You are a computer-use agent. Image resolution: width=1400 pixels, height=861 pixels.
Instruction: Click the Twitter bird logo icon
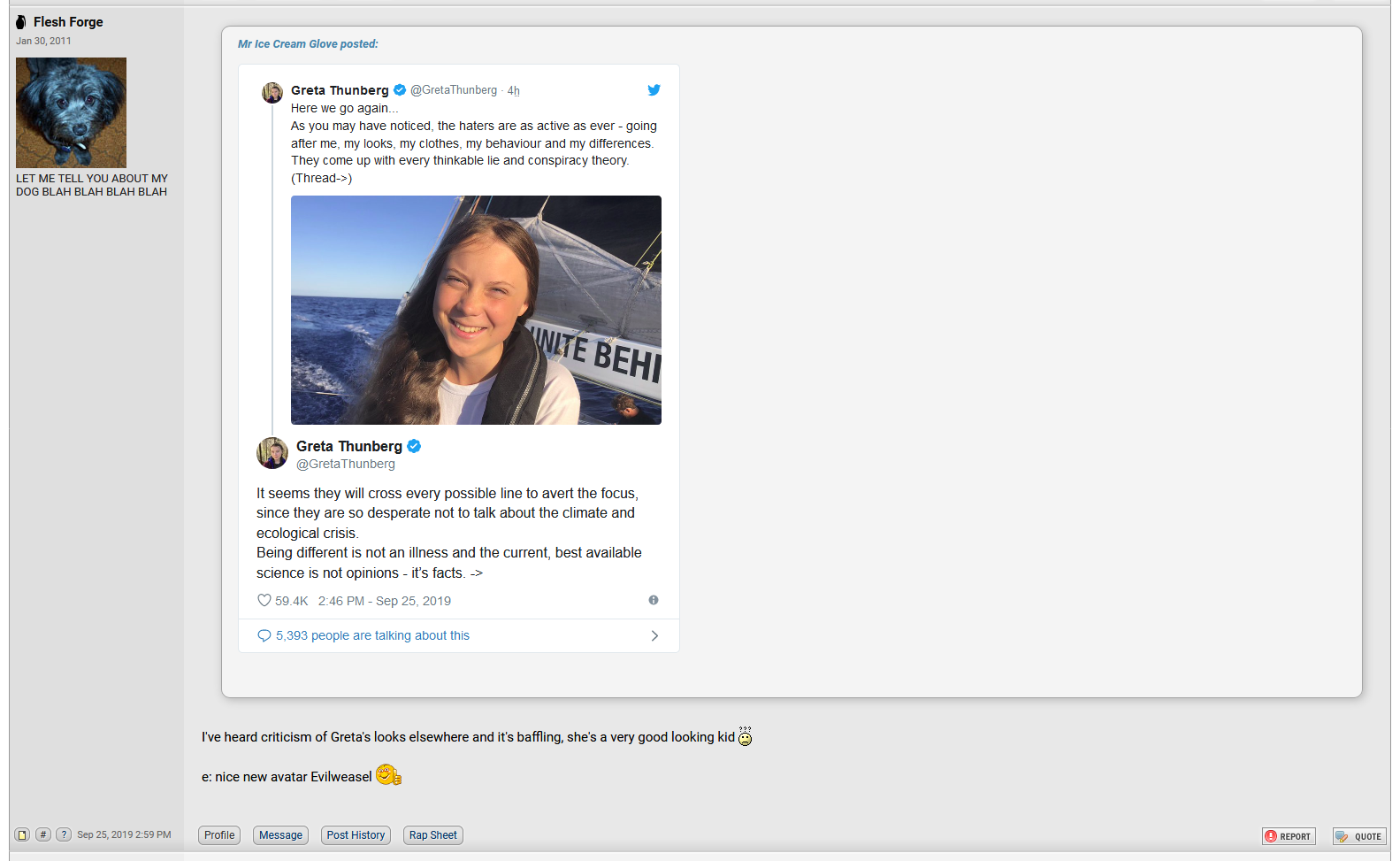tap(654, 89)
